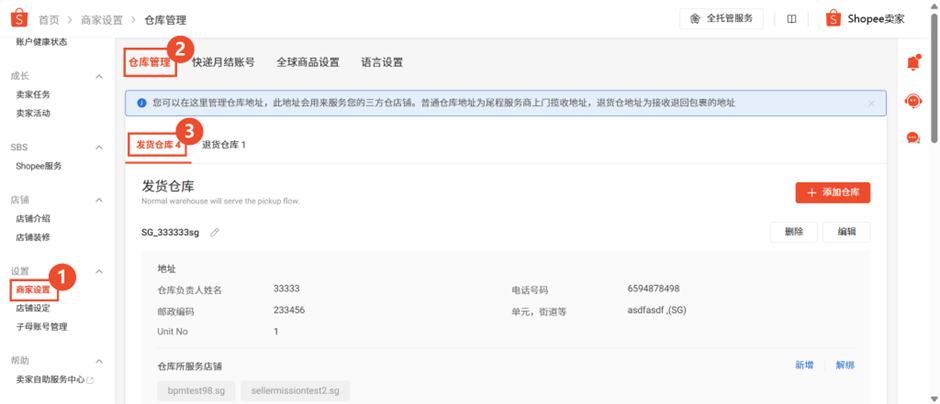Collapse the 店铺 sidebar section

point(100,200)
